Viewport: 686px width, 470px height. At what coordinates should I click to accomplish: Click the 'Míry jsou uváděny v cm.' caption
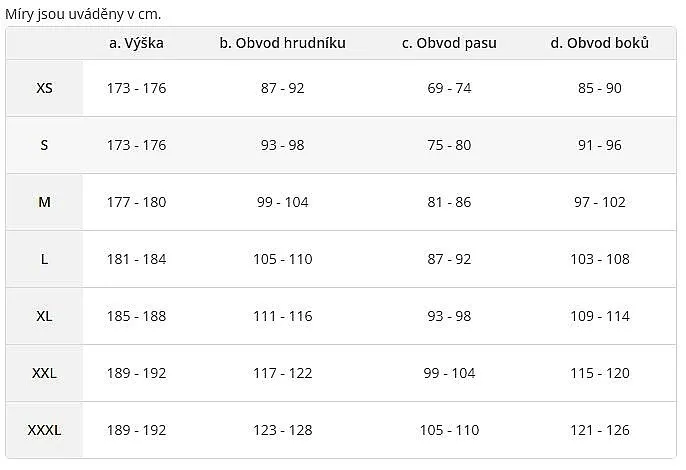[83, 14]
